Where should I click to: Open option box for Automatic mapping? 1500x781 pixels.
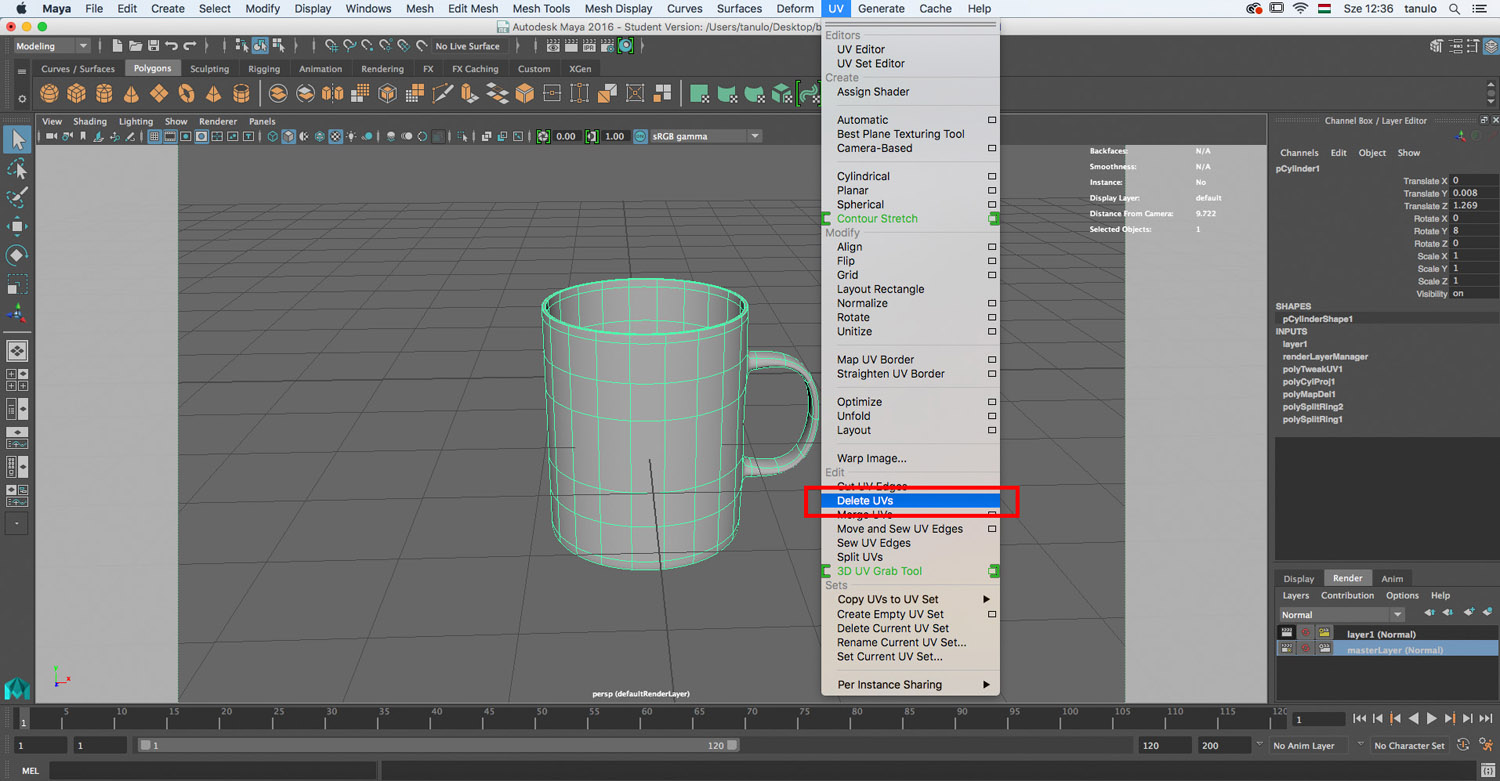991,120
